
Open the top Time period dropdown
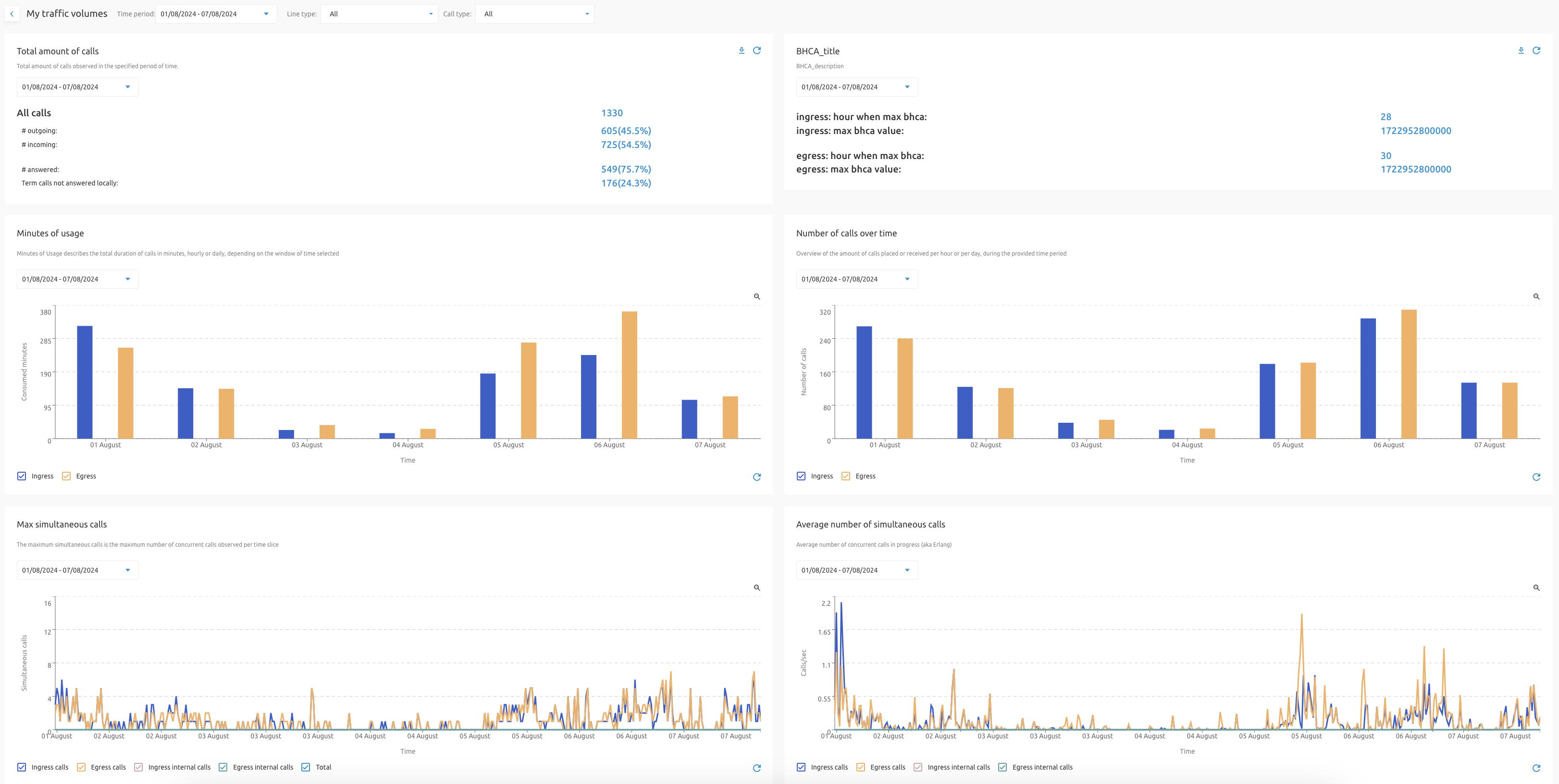coord(216,14)
